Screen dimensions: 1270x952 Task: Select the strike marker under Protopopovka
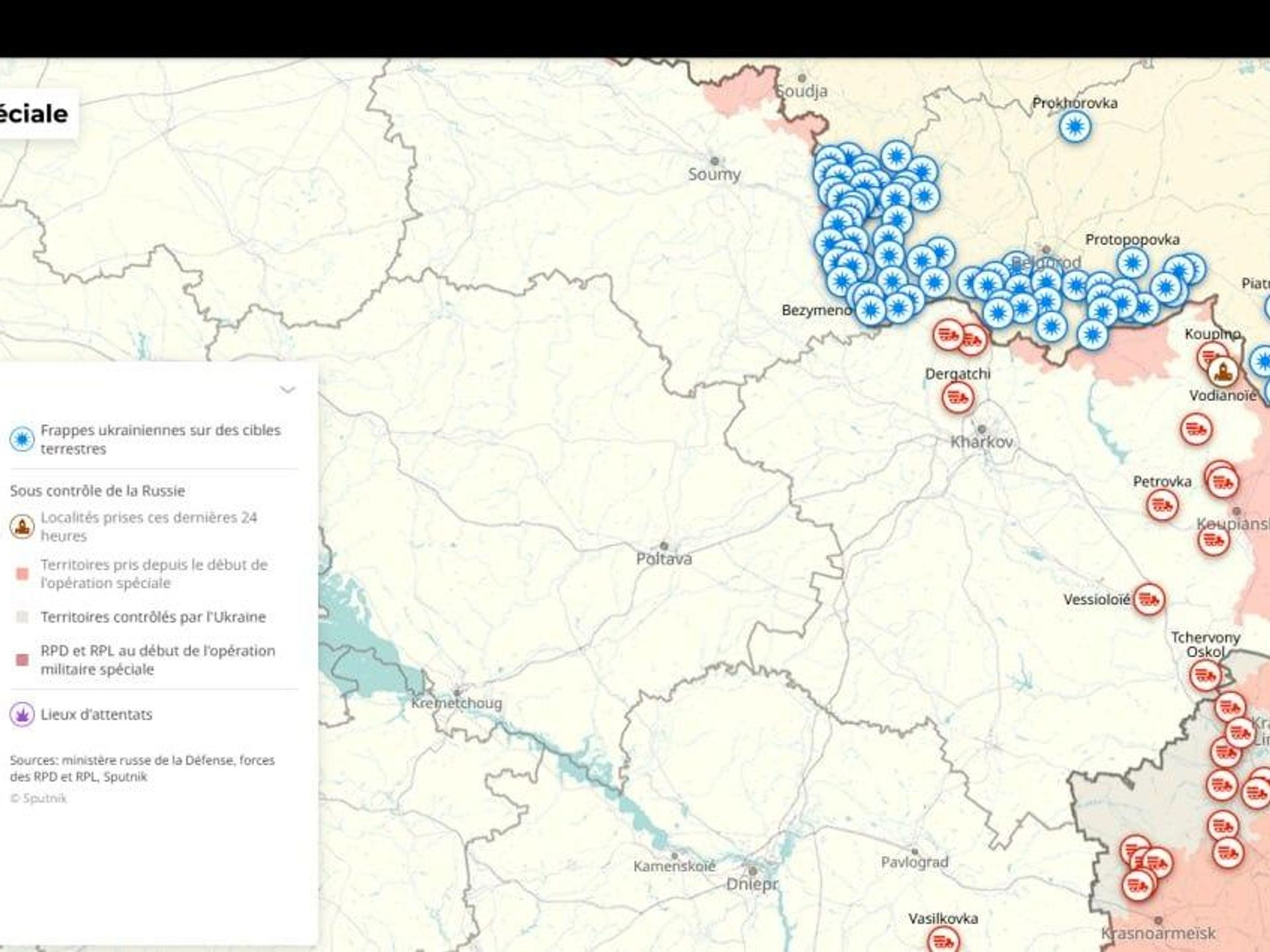(x=1132, y=263)
